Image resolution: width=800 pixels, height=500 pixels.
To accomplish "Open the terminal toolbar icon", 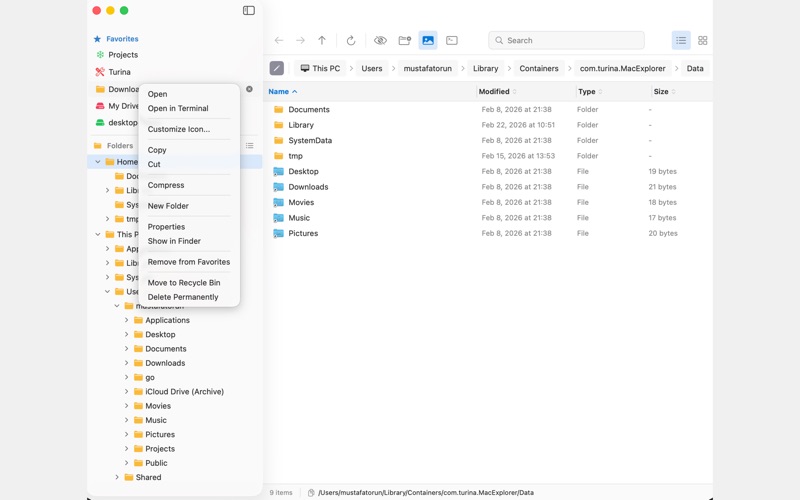I will click(452, 40).
